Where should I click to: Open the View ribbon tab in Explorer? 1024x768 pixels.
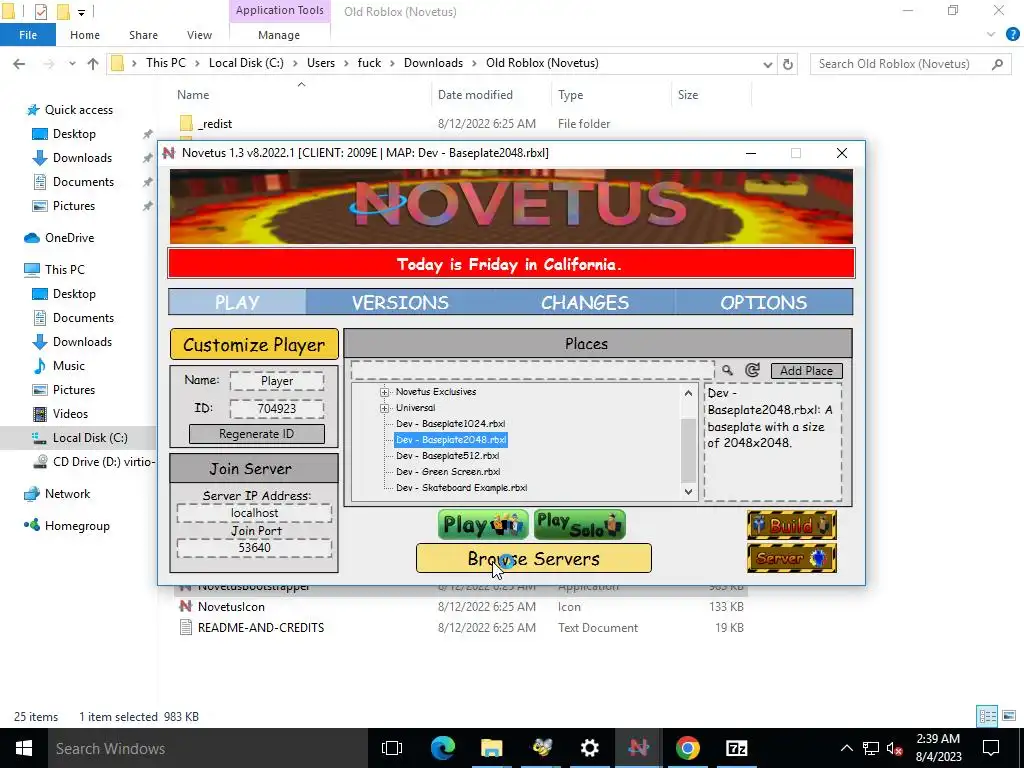click(199, 35)
